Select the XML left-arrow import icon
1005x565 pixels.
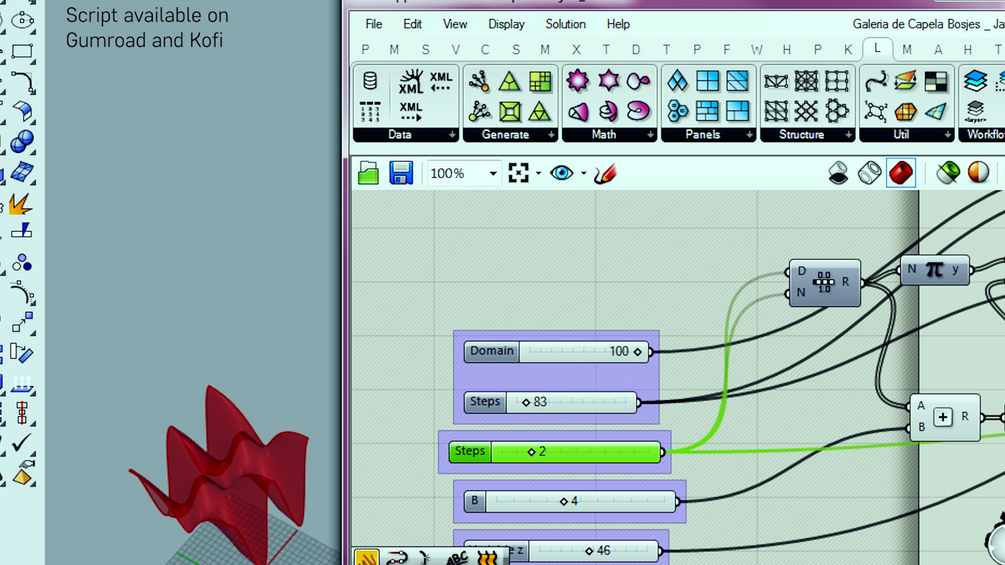pyautogui.click(x=441, y=82)
